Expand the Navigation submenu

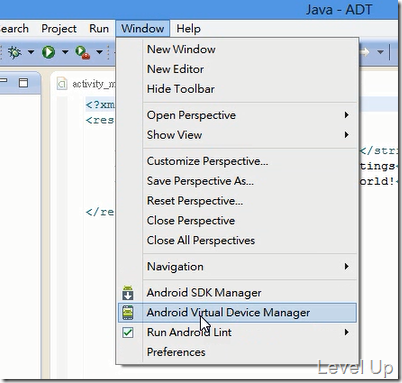pos(237,267)
